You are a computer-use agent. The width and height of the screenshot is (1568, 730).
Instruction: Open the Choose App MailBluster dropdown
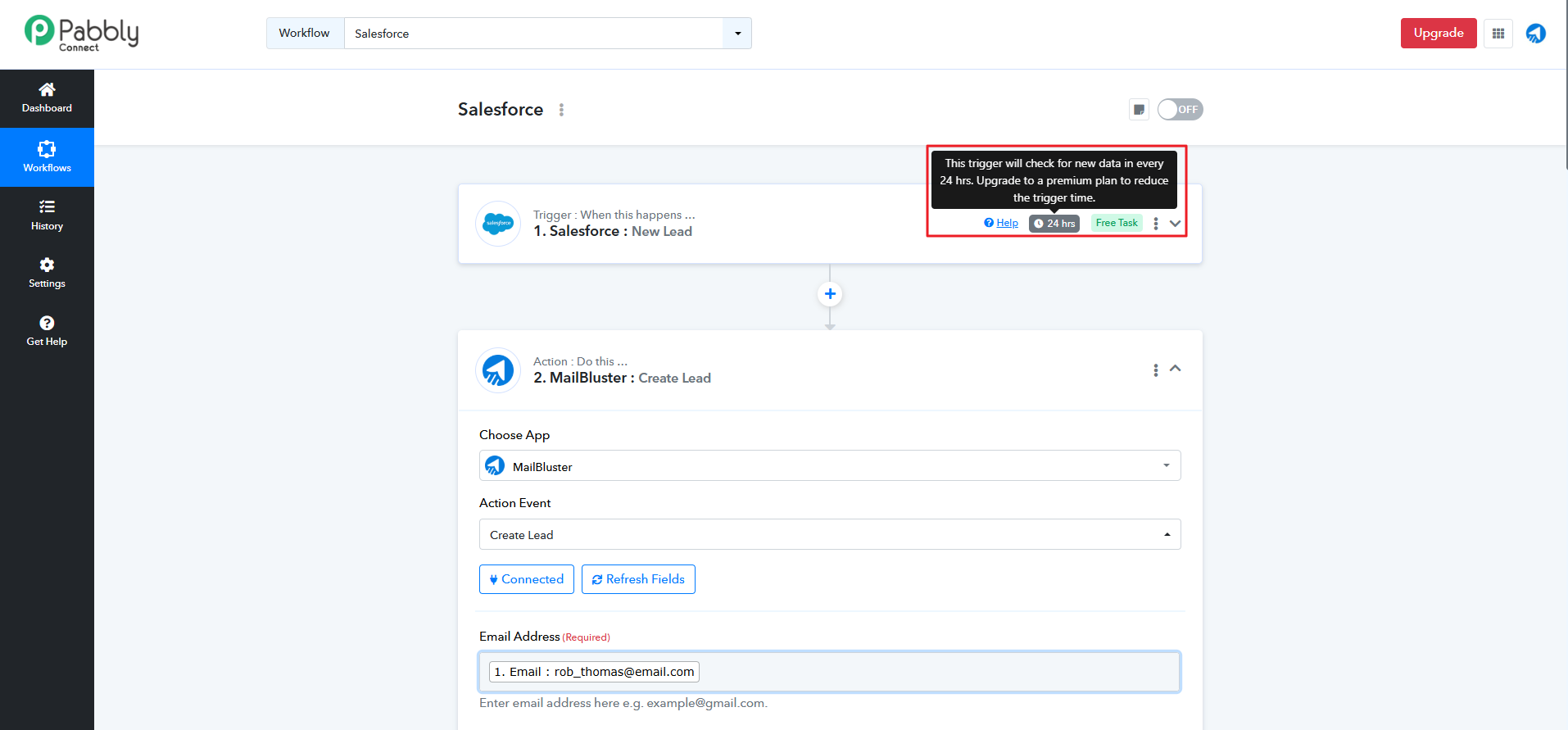point(829,466)
